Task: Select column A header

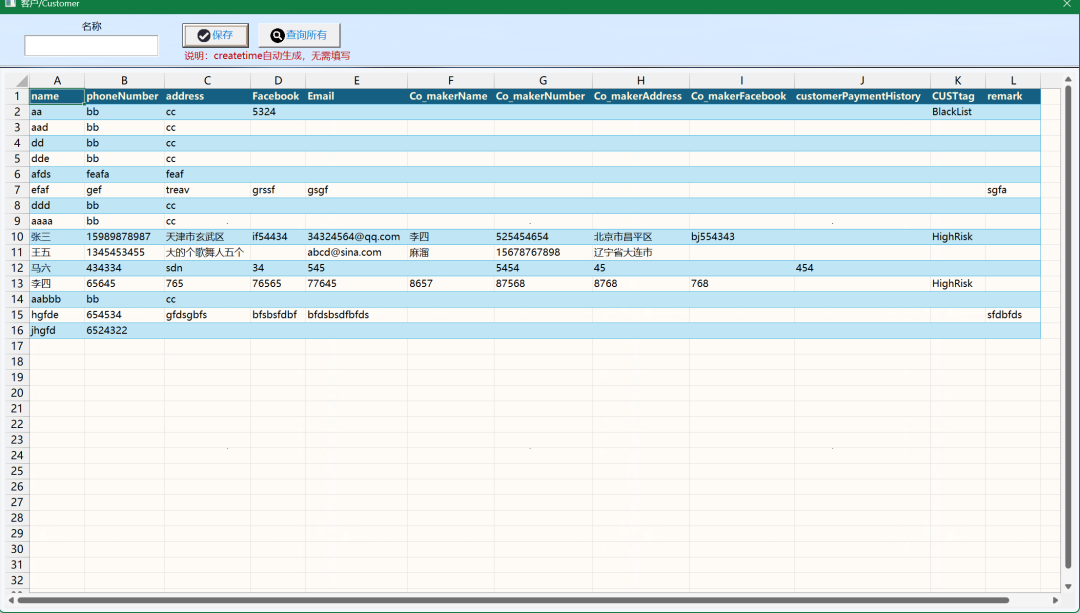Action: pyautogui.click(x=56, y=81)
